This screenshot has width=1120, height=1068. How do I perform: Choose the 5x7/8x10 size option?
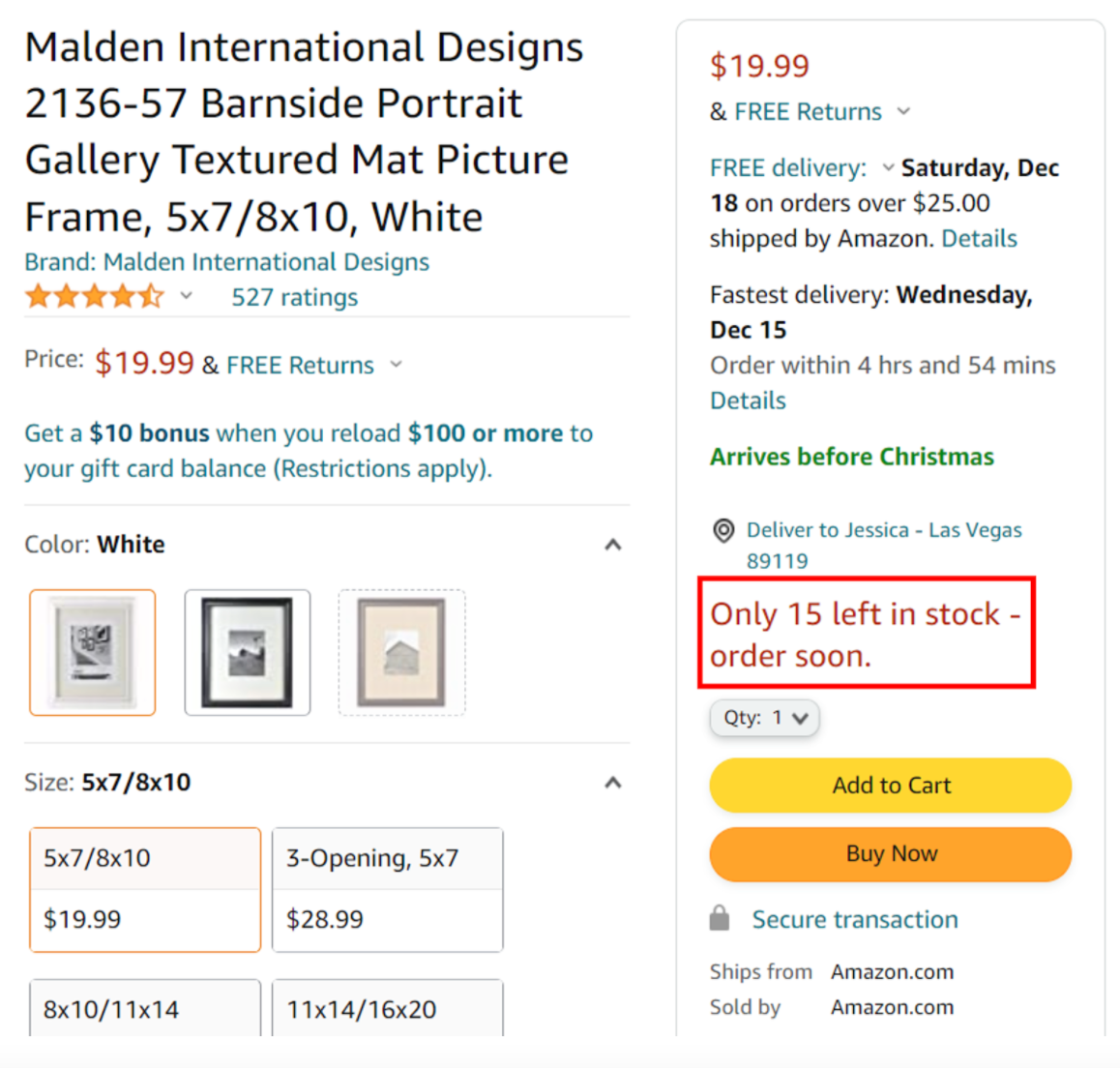tap(145, 889)
